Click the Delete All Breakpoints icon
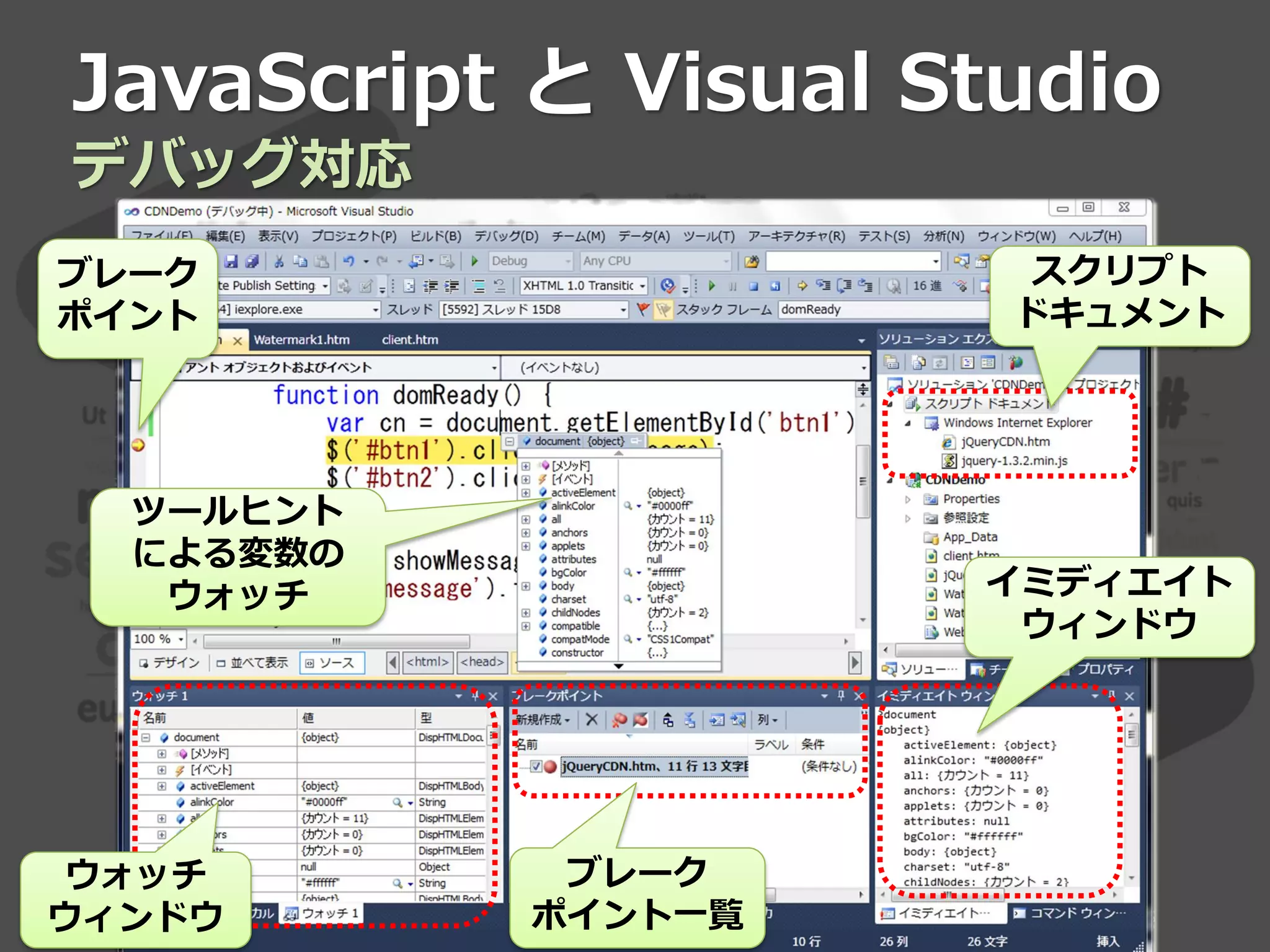The width and height of the screenshot is (1270, 952). (x=619, y=720)
